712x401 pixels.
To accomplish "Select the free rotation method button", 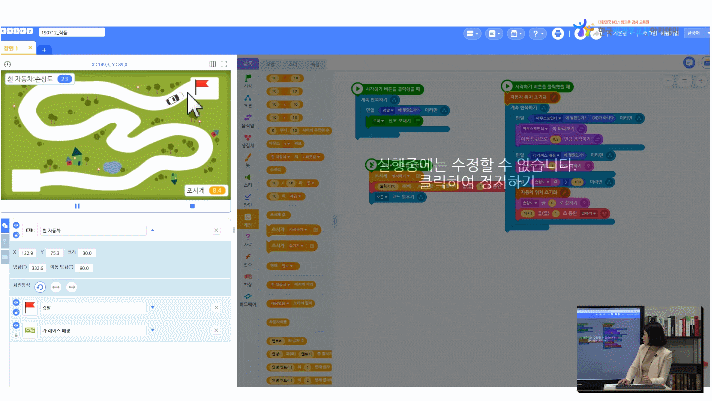I will click(40, 287).
